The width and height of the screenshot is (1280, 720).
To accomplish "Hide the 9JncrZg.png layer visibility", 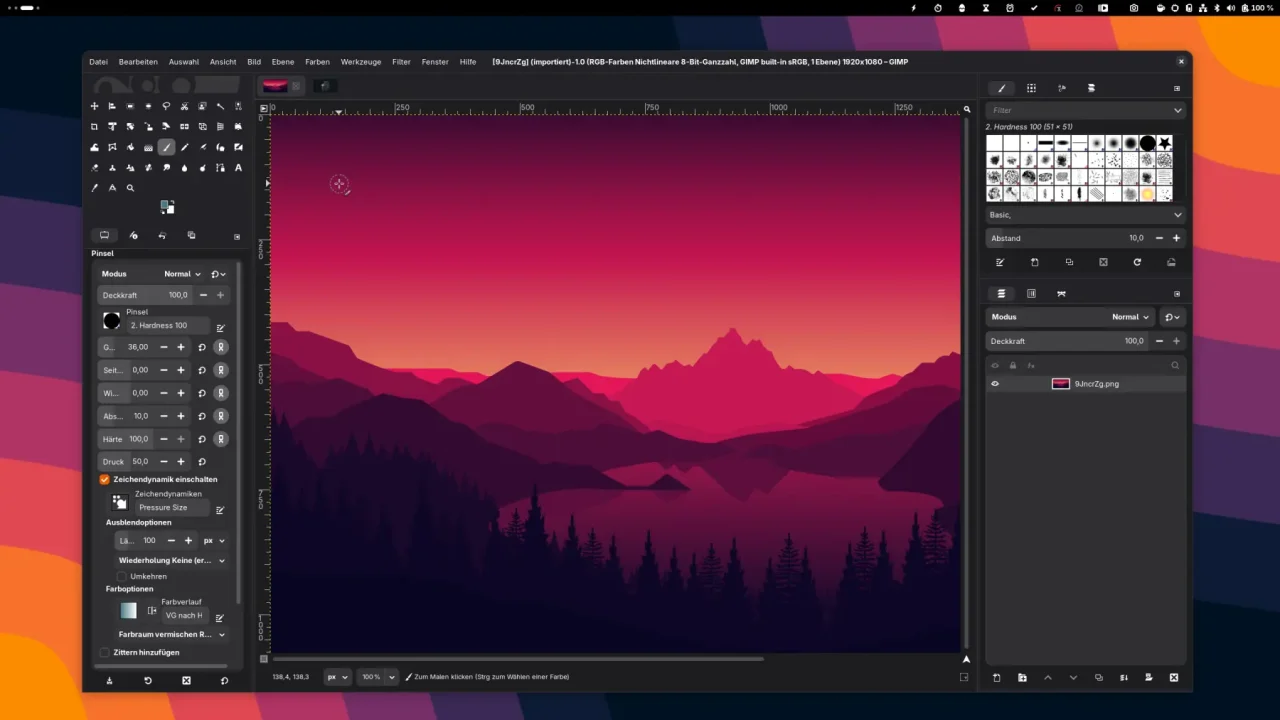I will click(x=994, y=383).
